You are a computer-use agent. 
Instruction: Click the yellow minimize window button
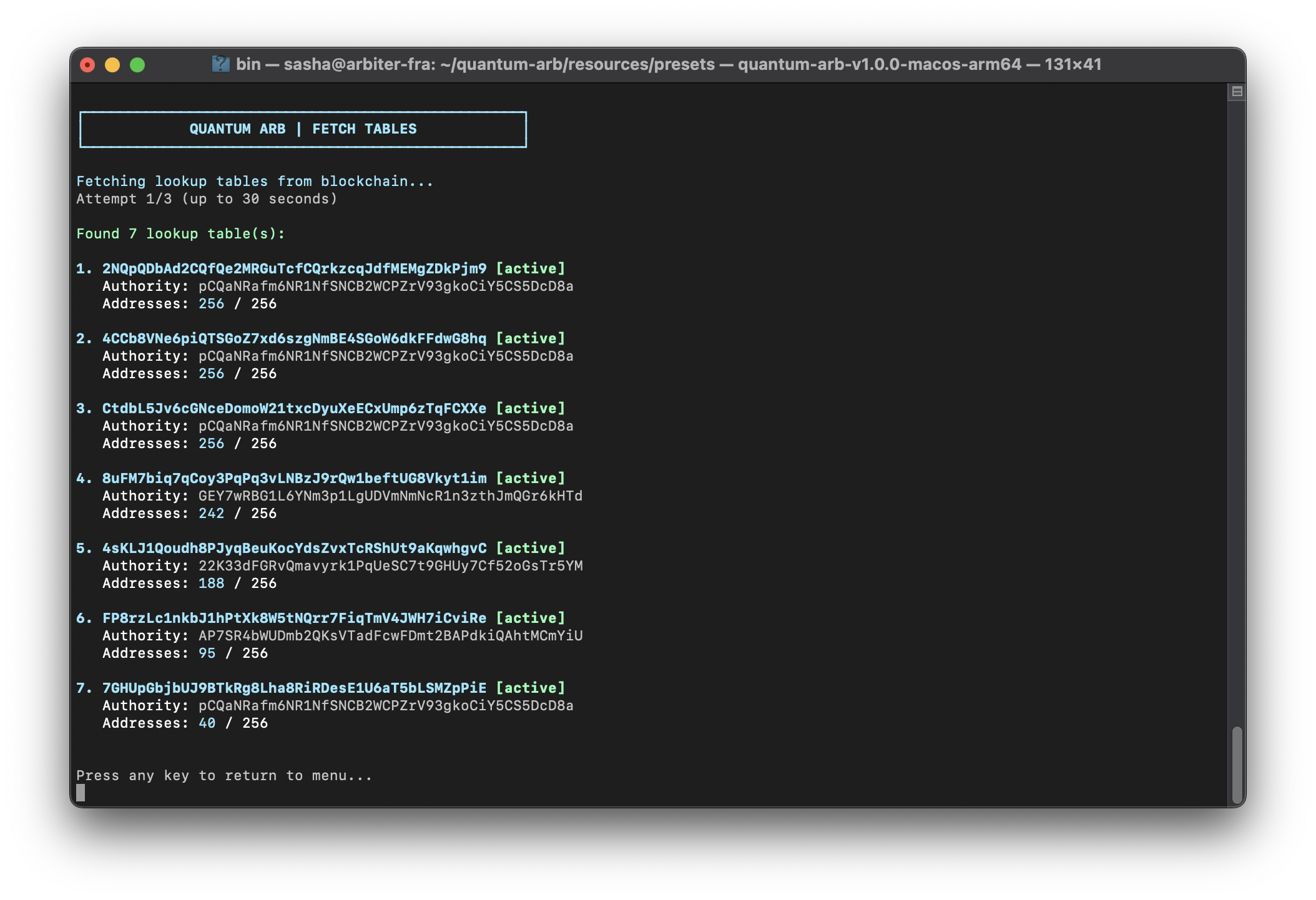[x=112, y=65]
